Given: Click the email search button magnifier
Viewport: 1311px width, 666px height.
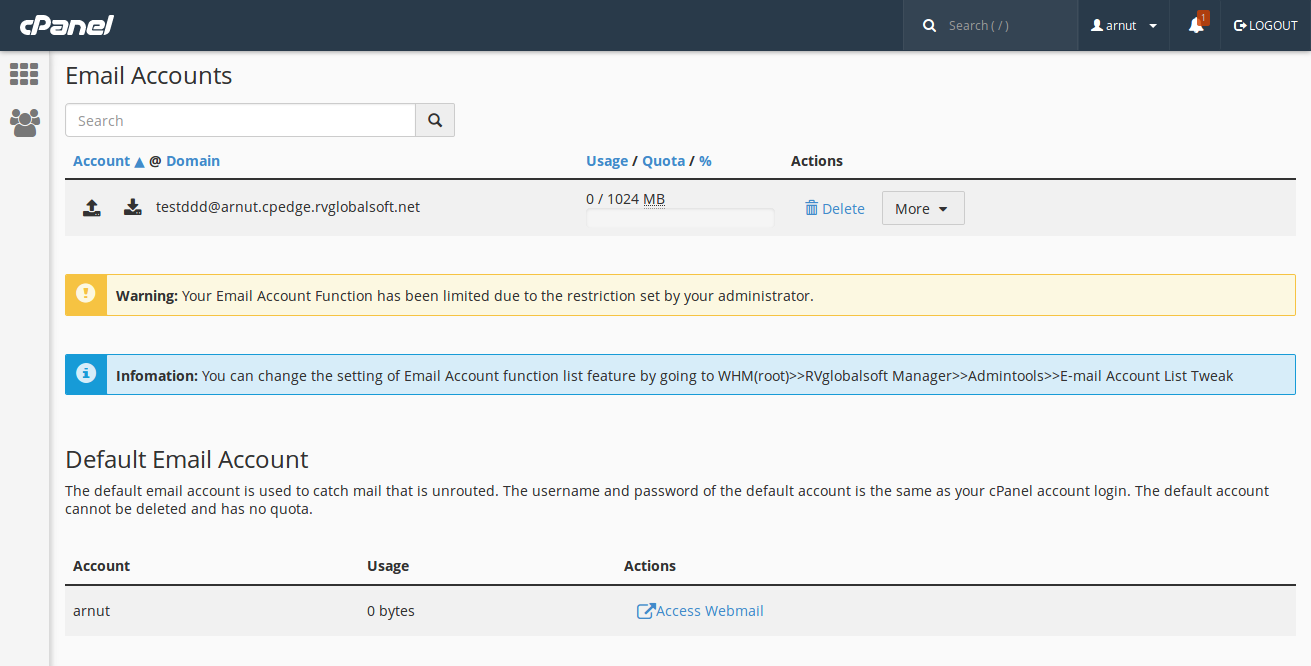Looking at the screenshot, I should coord(435,119).
